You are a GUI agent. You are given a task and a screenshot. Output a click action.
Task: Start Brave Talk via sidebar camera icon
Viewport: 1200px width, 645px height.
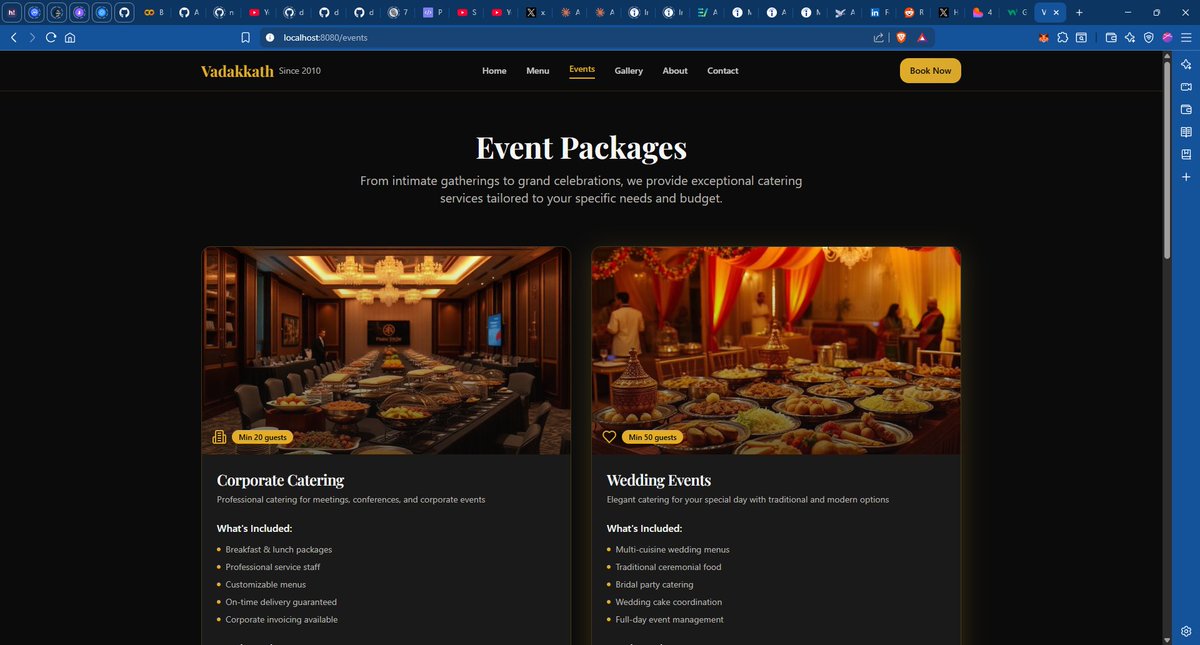coord(1185,86)
